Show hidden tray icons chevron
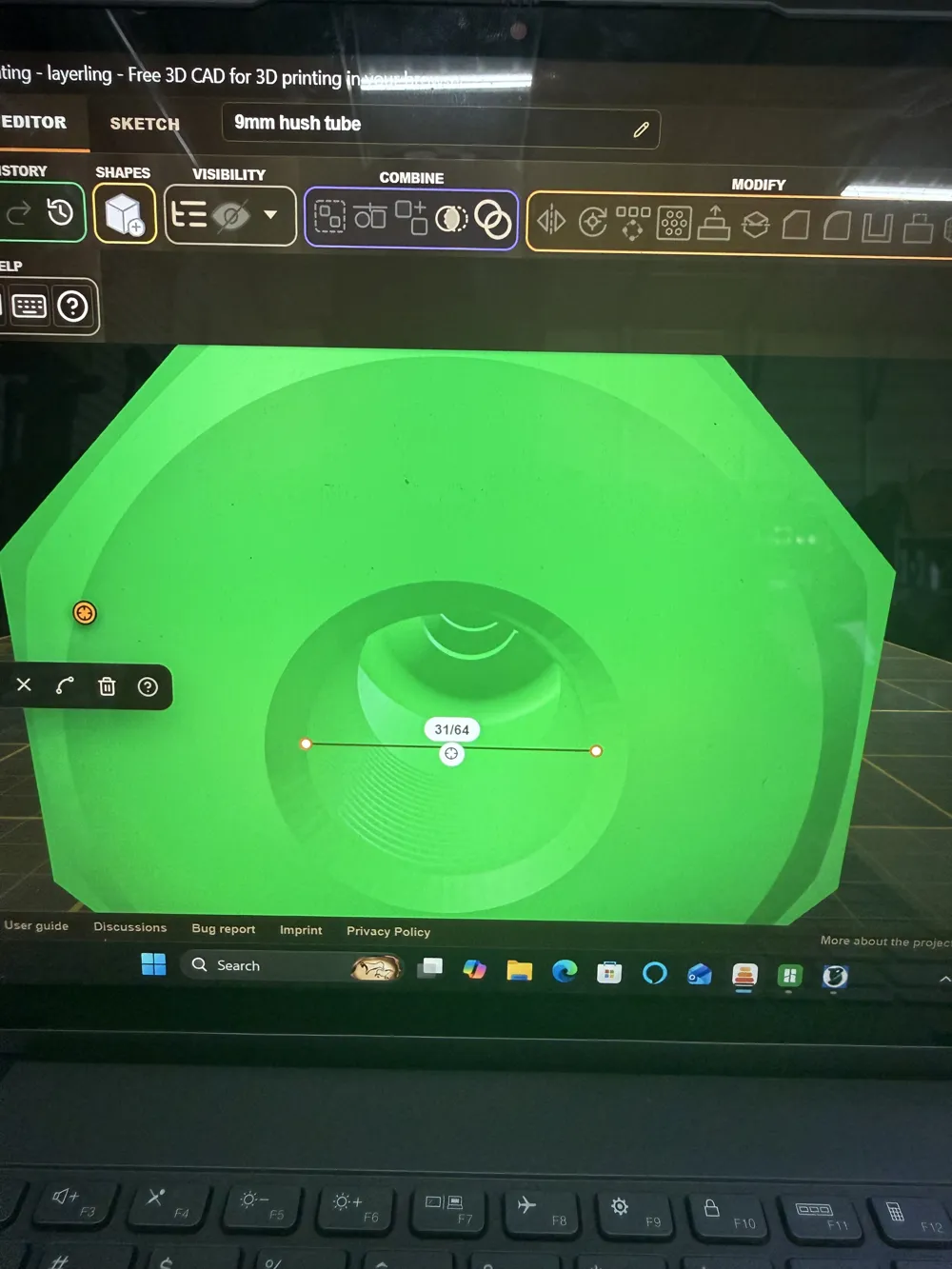Viewport: 952px width, 1269px height. point(944,979)
